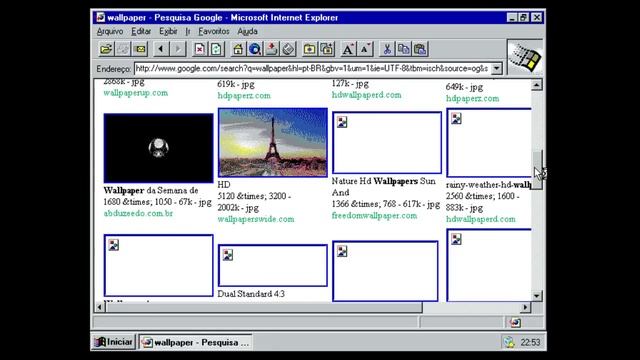Follow the abduzeedo.com.br link
The width and height of the screenshot is (640, 360).
tap(138, 213)
